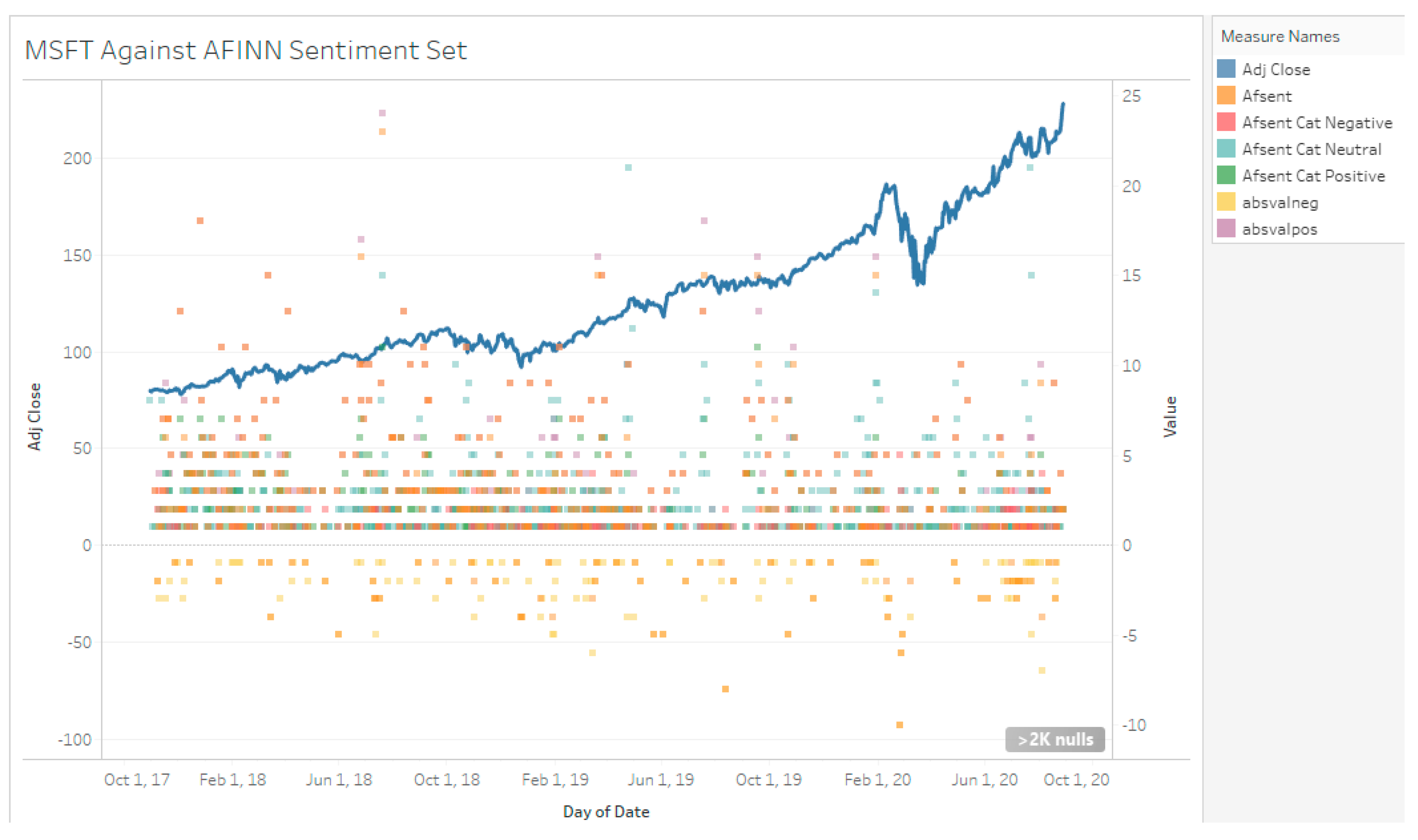Click the Value axis label
1418x840 pixels.
pyautogui.click(x=1170, y=416)
